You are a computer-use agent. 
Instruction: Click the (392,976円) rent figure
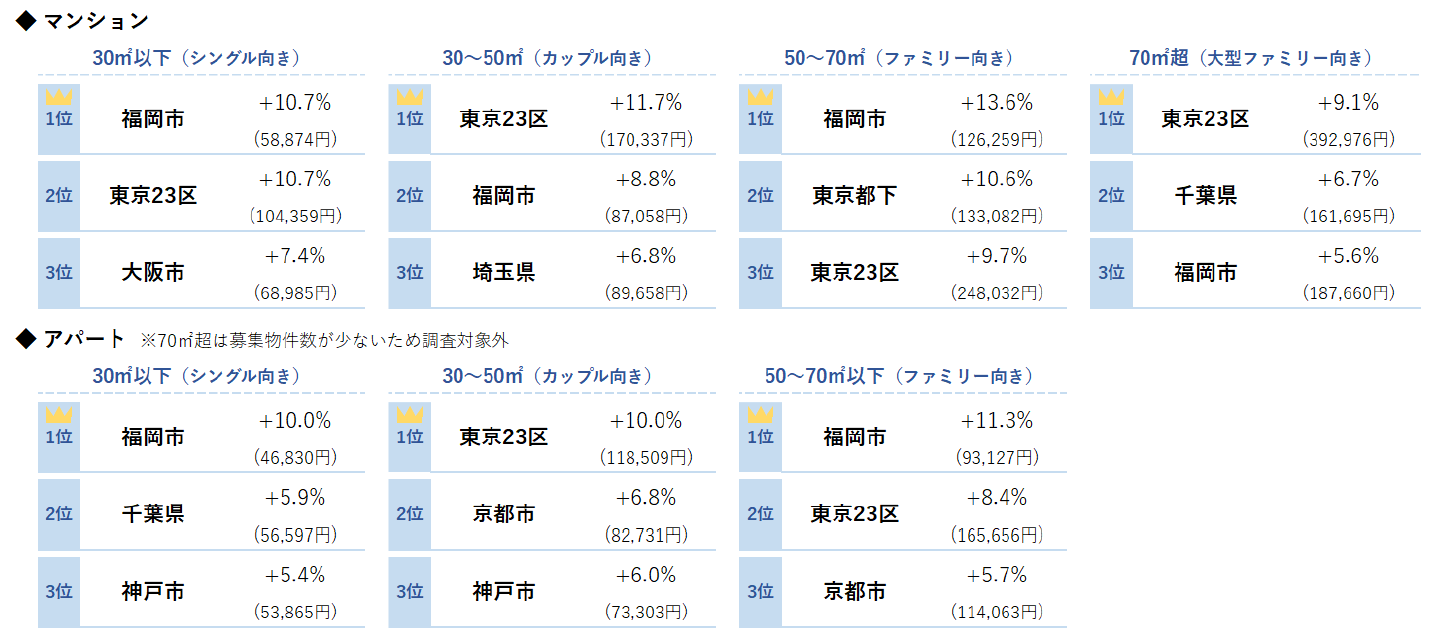point(1347,140)
